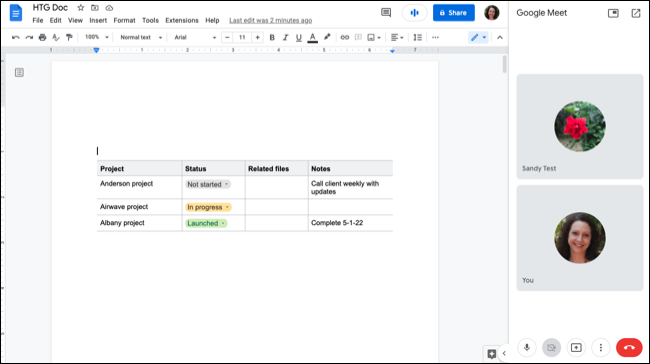The width and height of the screenshot is (650, 364).
Task: Activate the paint format tool
Action: pos(69,37)
